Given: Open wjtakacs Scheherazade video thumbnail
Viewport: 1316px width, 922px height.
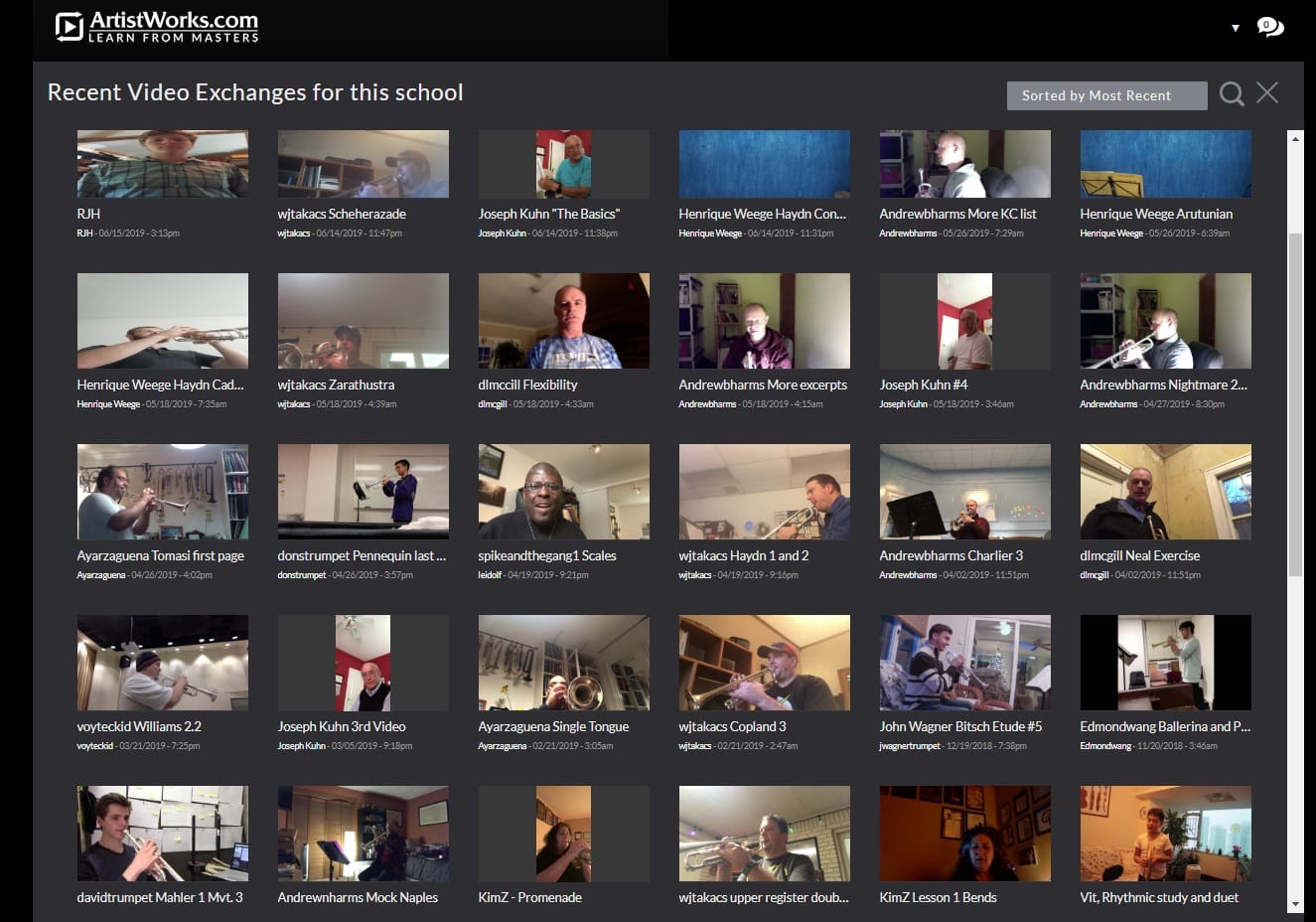Looking at the screenshot, I should tap(364, 164).
